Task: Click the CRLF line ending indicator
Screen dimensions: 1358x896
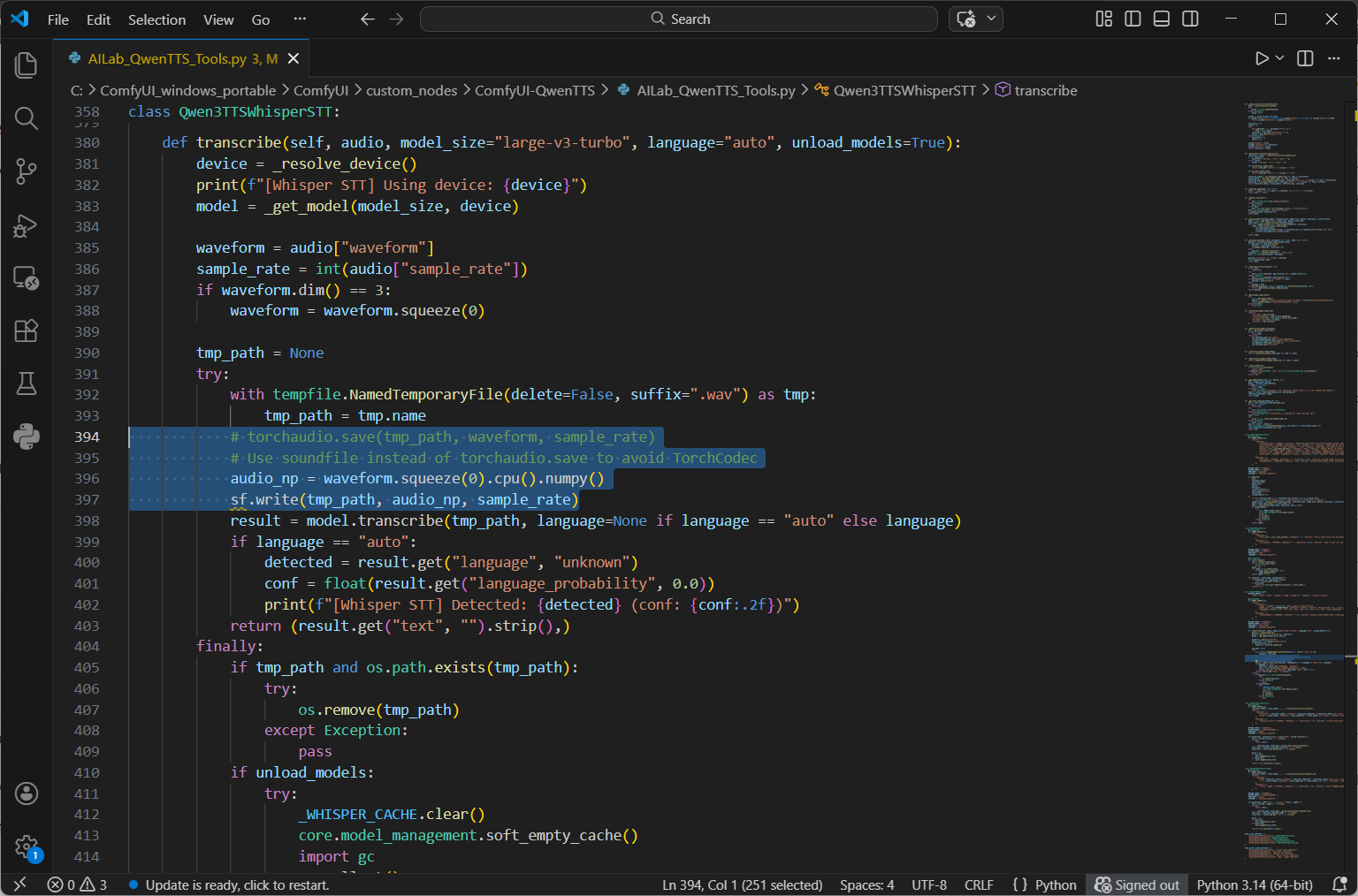Action: [x=979, y=885]
